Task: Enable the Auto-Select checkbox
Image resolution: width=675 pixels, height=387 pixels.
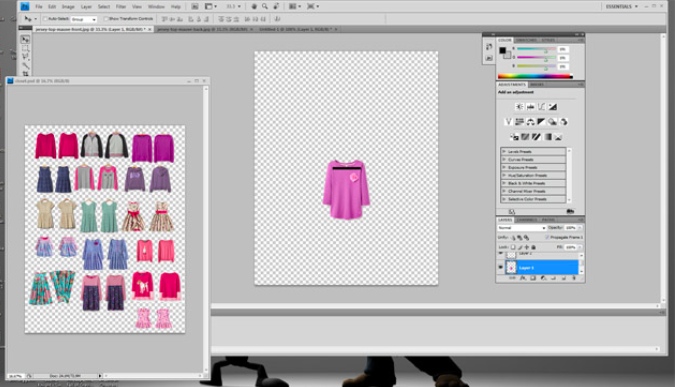Action: pyautogui.click(x=45, y=19)
